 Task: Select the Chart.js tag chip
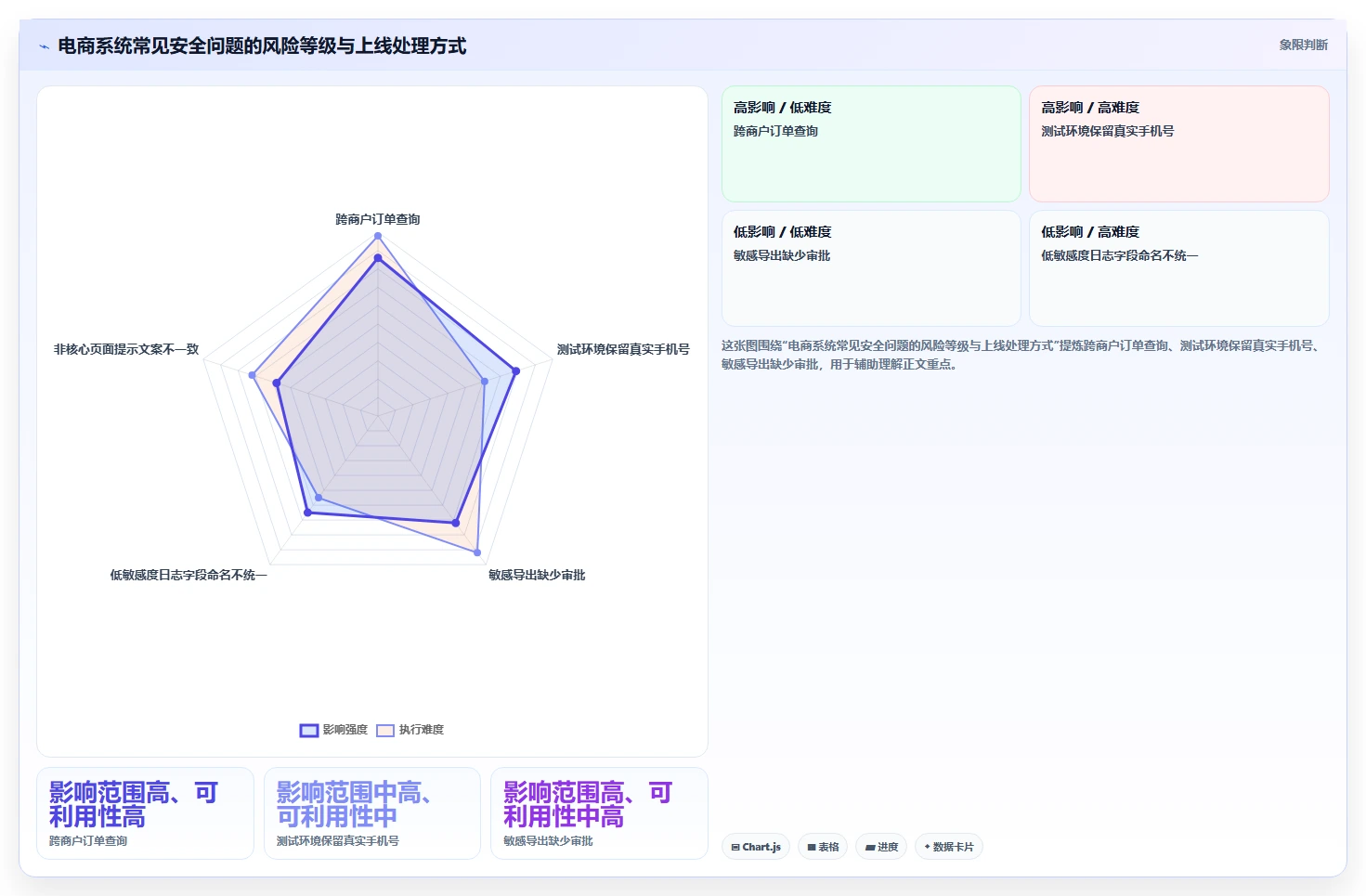pos(756,847)
